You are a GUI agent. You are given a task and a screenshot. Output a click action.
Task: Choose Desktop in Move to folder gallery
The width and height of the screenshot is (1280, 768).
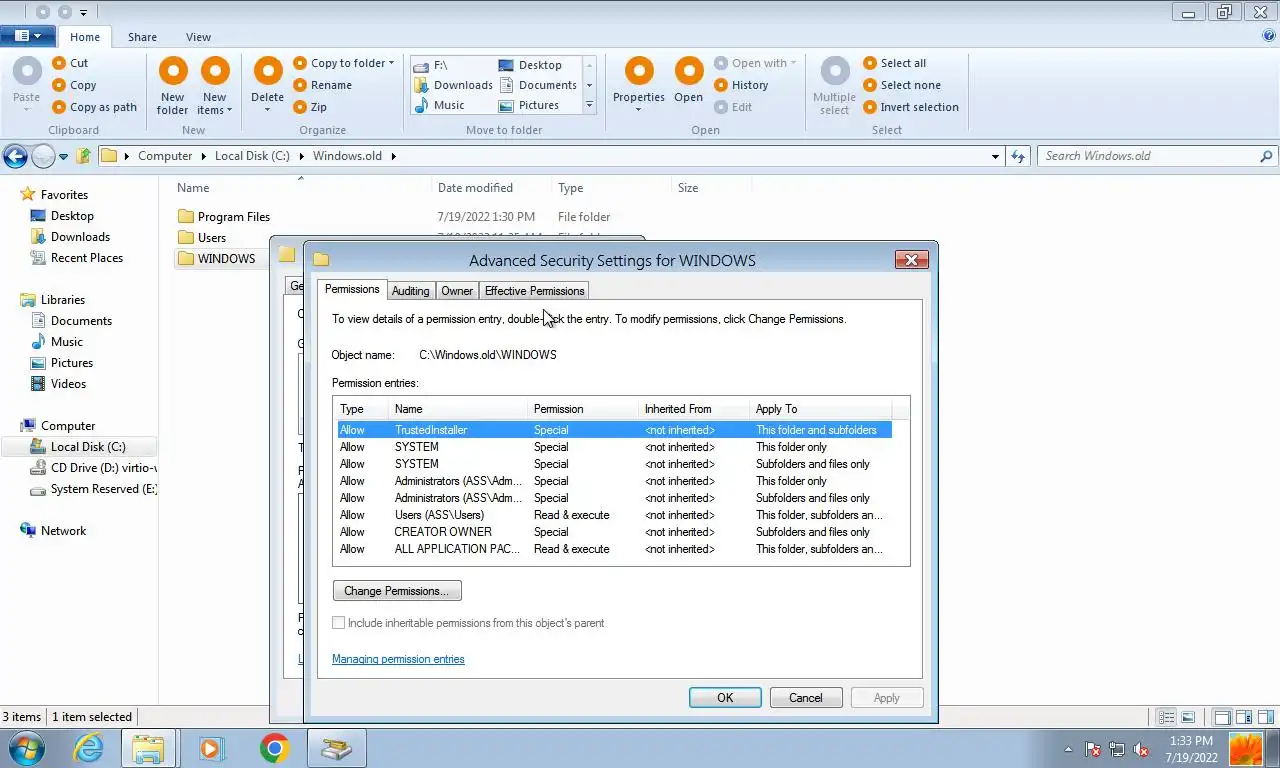[x=530, y=65]
